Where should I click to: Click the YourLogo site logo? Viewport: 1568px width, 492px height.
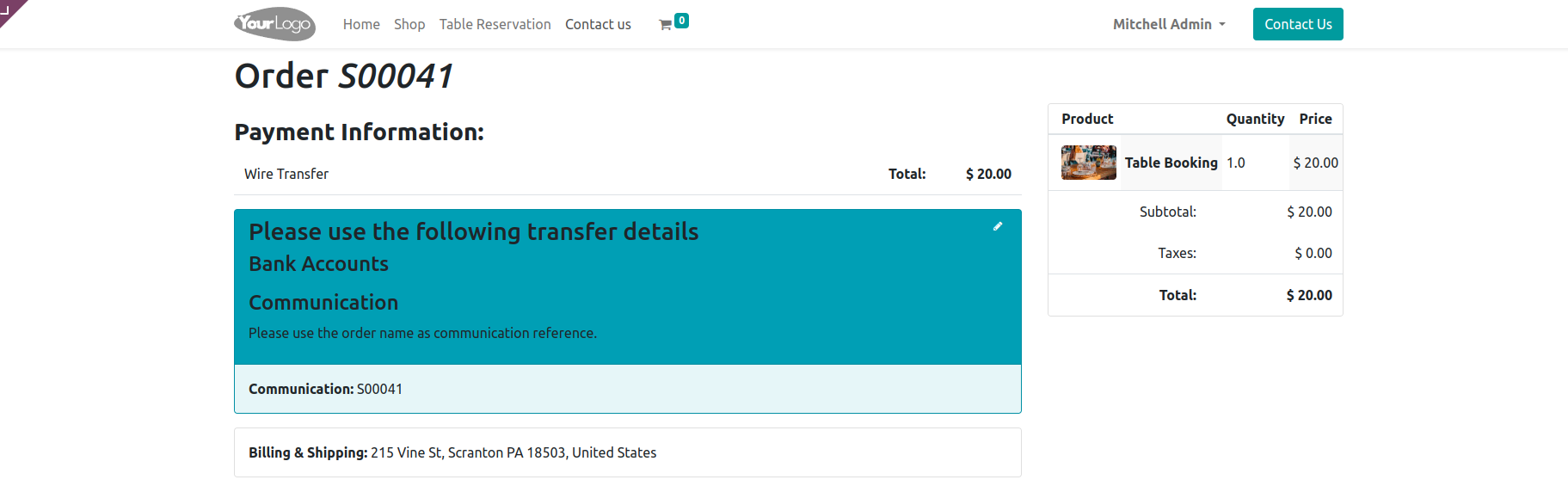[274, 24]
